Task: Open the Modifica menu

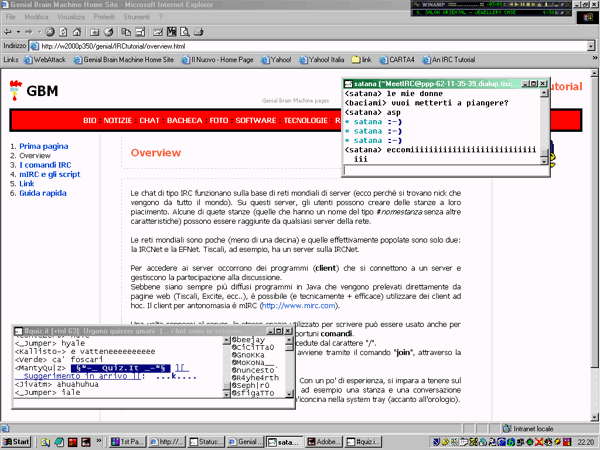Action: pyautogui.click(x=36, y=17)
